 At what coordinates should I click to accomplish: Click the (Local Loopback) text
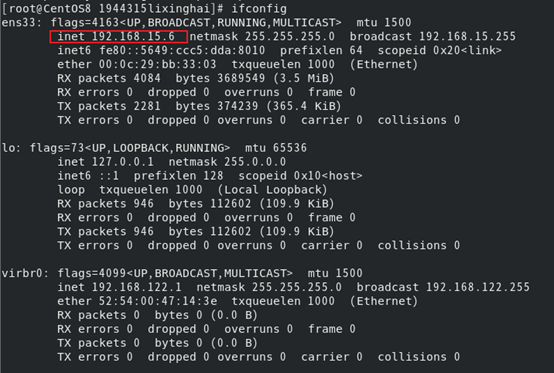[x=272, y=190]
